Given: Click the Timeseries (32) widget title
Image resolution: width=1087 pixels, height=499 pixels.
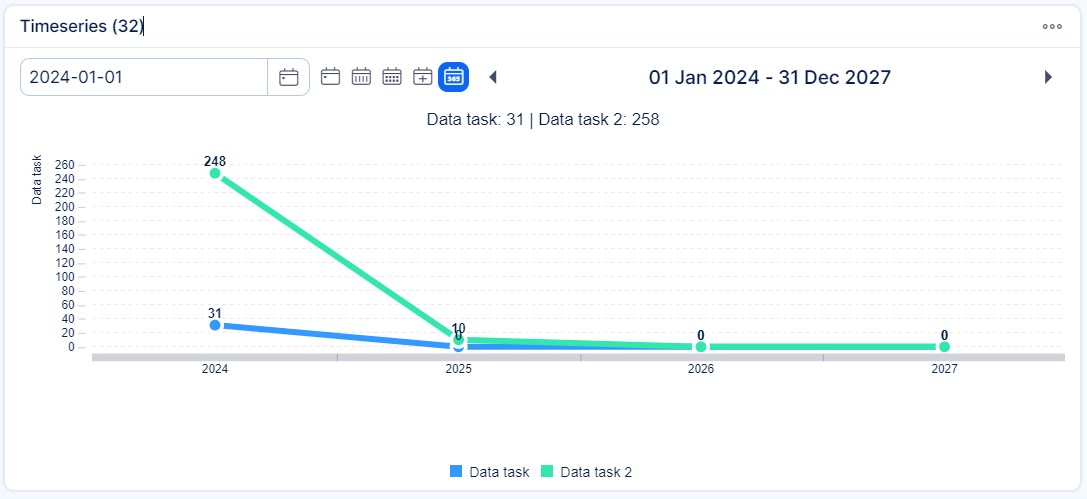Looking at the screenshot, I should point(82,27).
